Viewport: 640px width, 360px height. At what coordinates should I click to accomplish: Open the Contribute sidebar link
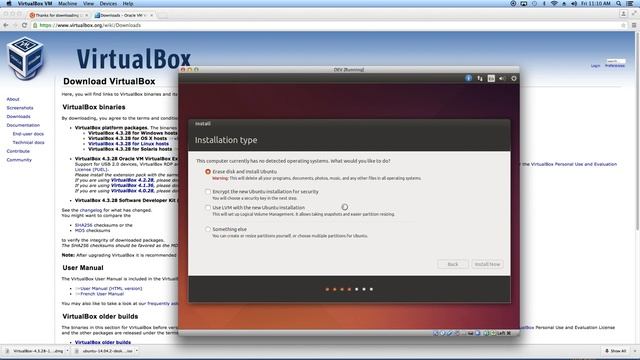[x=18, y=151]
